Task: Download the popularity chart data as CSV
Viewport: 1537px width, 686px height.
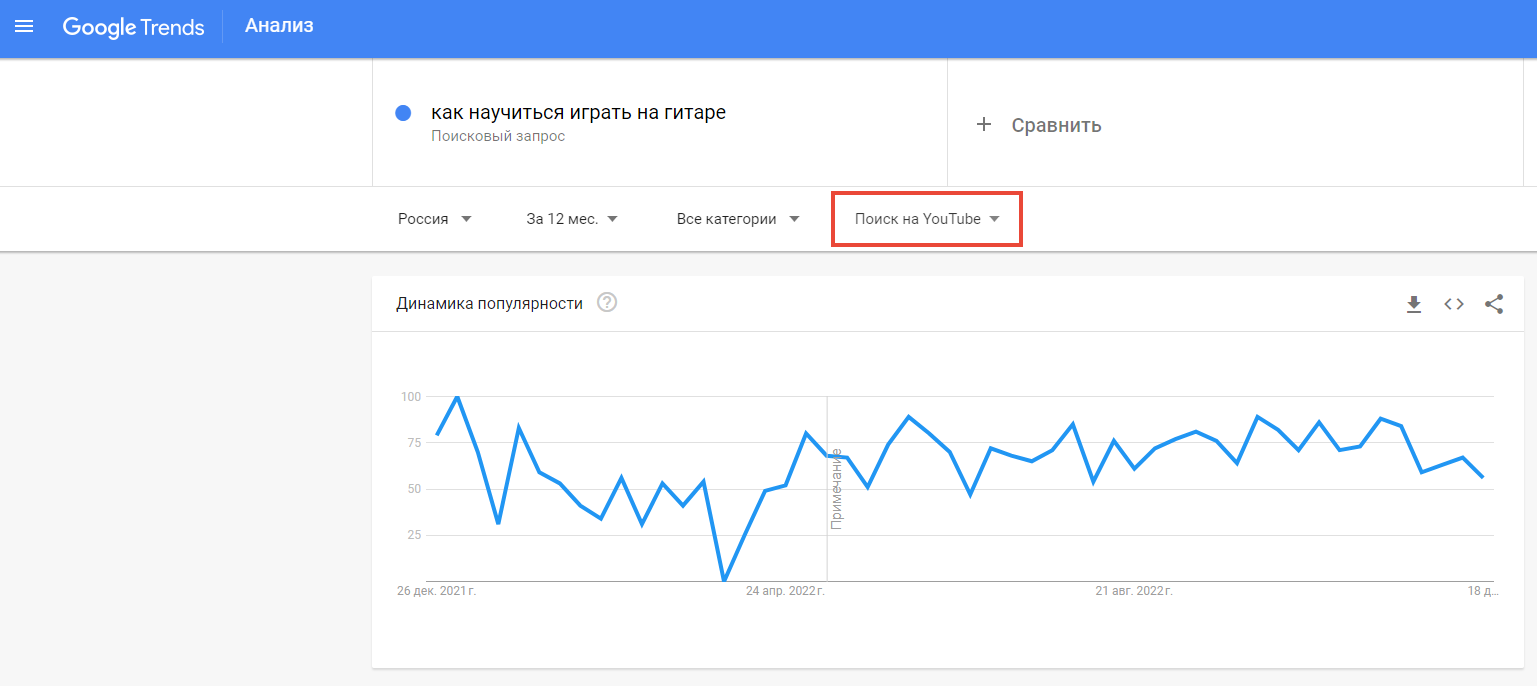Action: [1414, 303]
